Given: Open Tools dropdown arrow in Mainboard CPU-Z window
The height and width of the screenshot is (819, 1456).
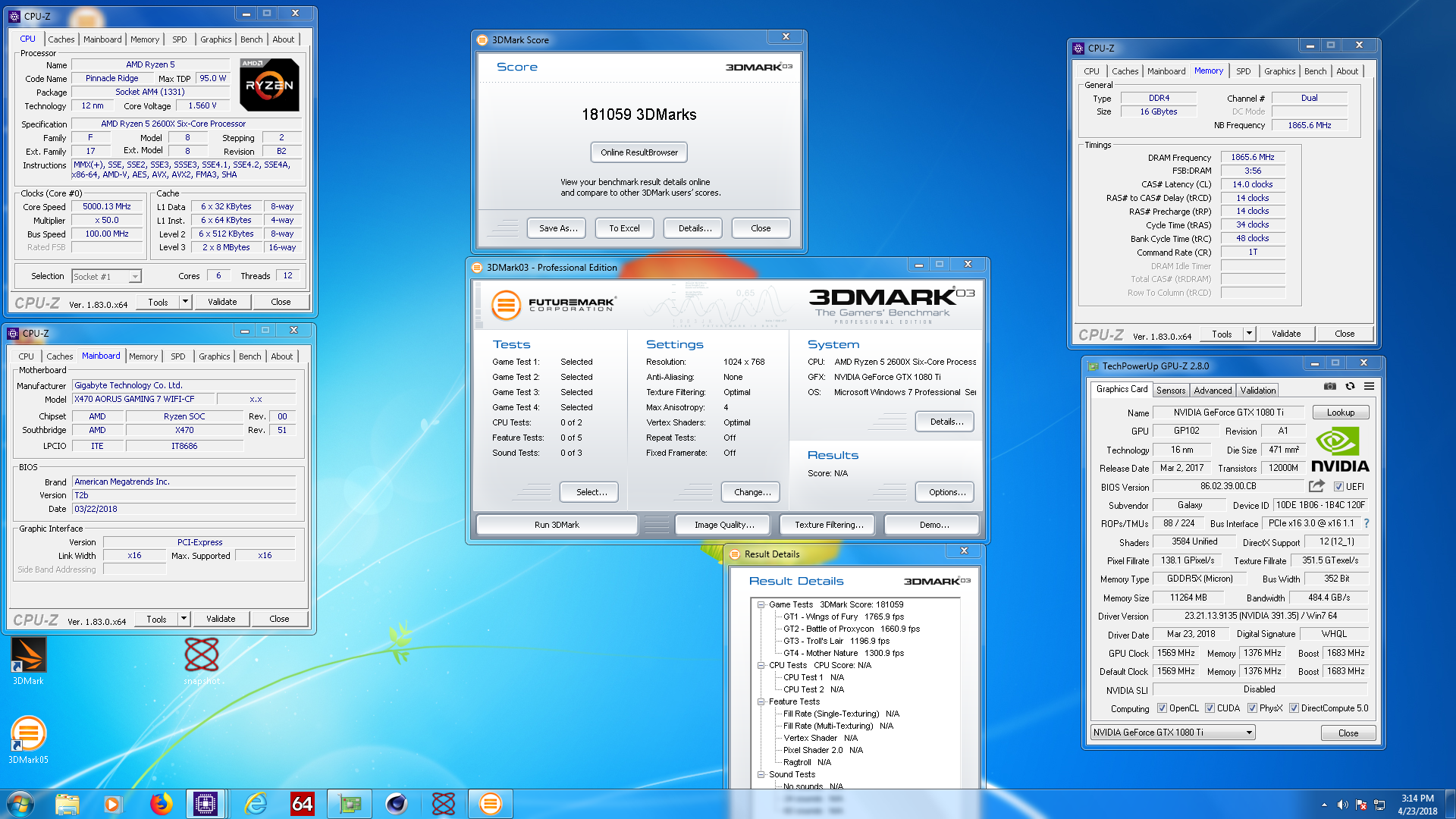Looking at the screenshot, I should [183, 619].
